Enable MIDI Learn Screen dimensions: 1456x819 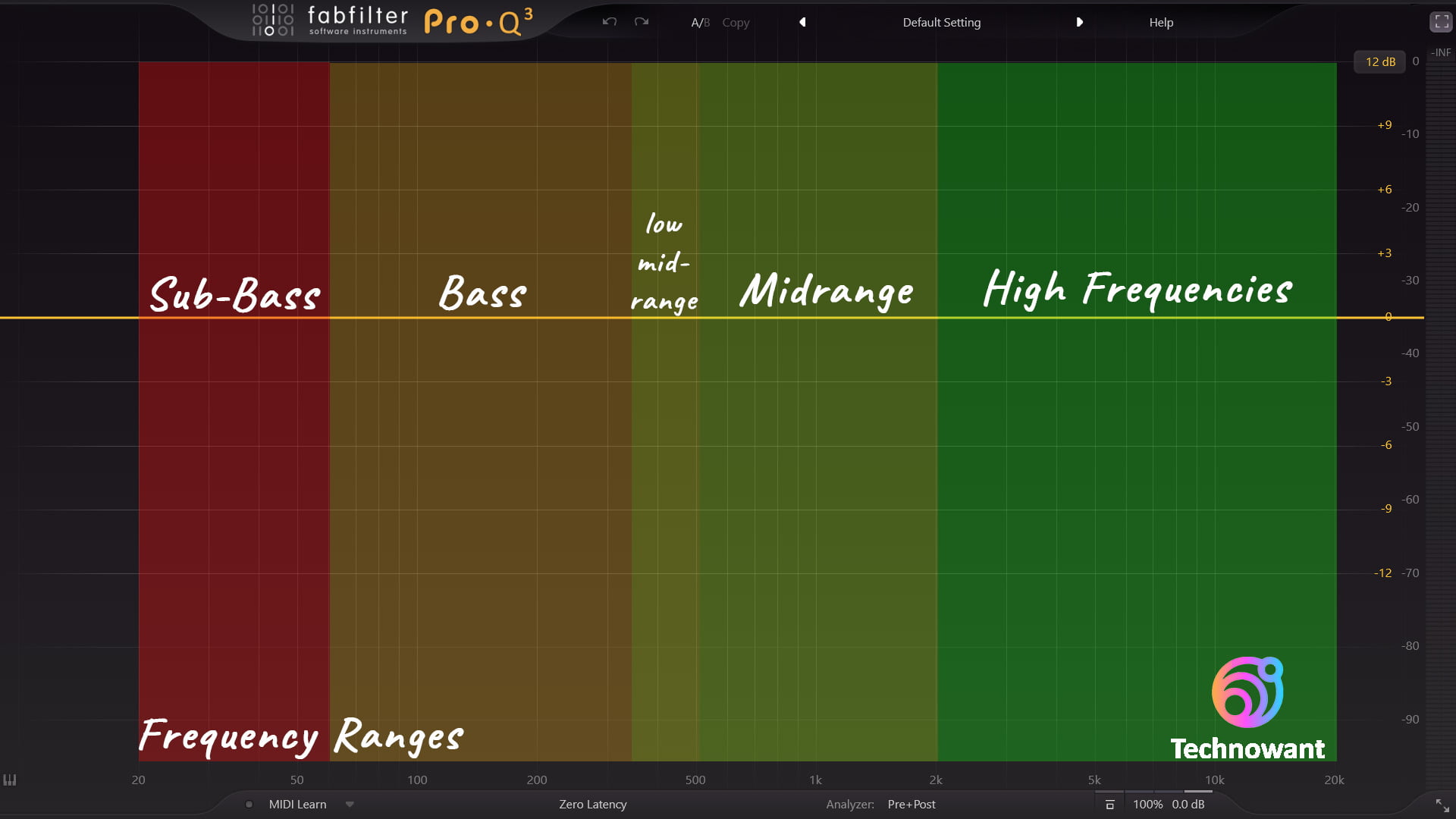coord(297,804)
